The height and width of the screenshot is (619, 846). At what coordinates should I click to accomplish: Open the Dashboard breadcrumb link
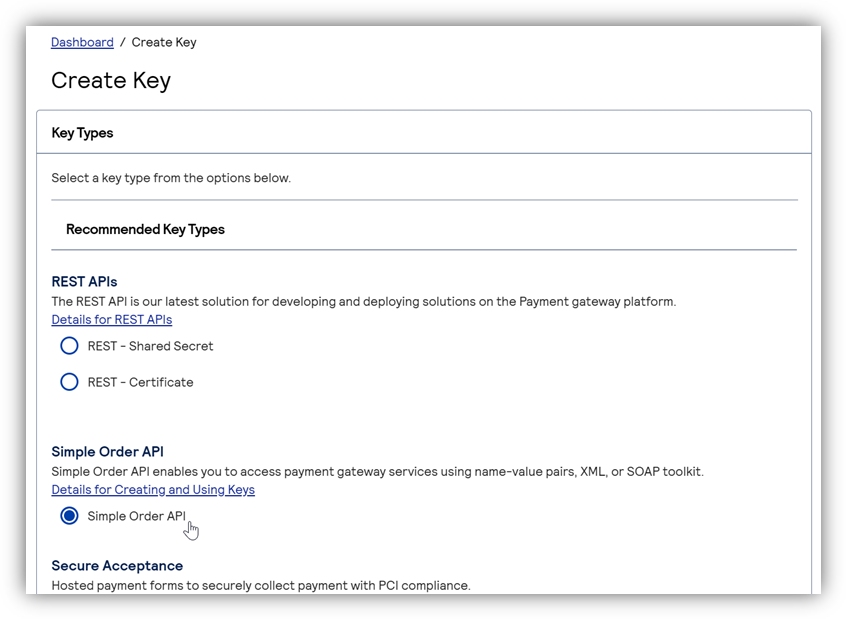point(82,42)
